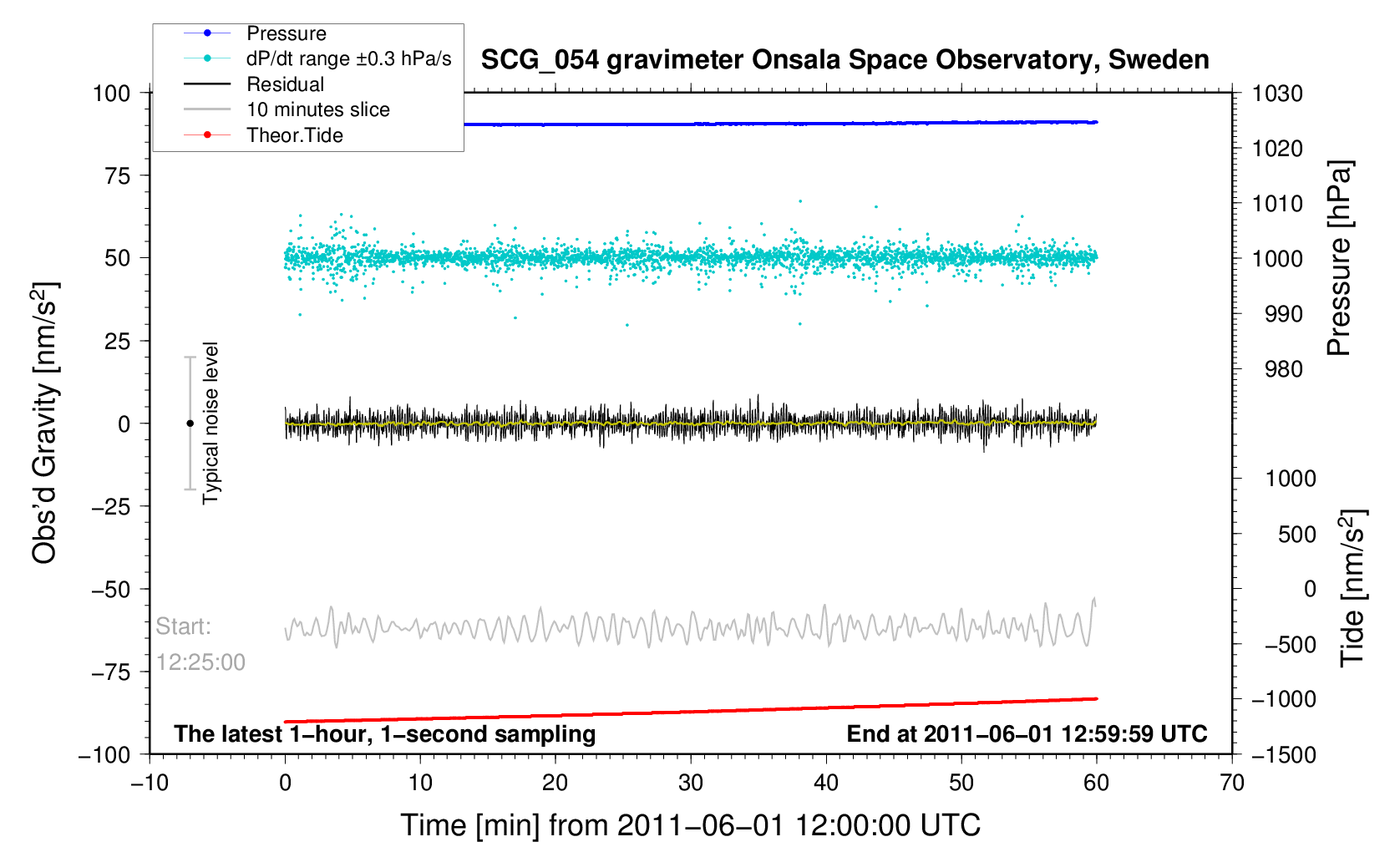Click 'The latest 1-hour, 1-second sampling' text
This screenshot has height=852, width=1400.
(x=384, y=734)
